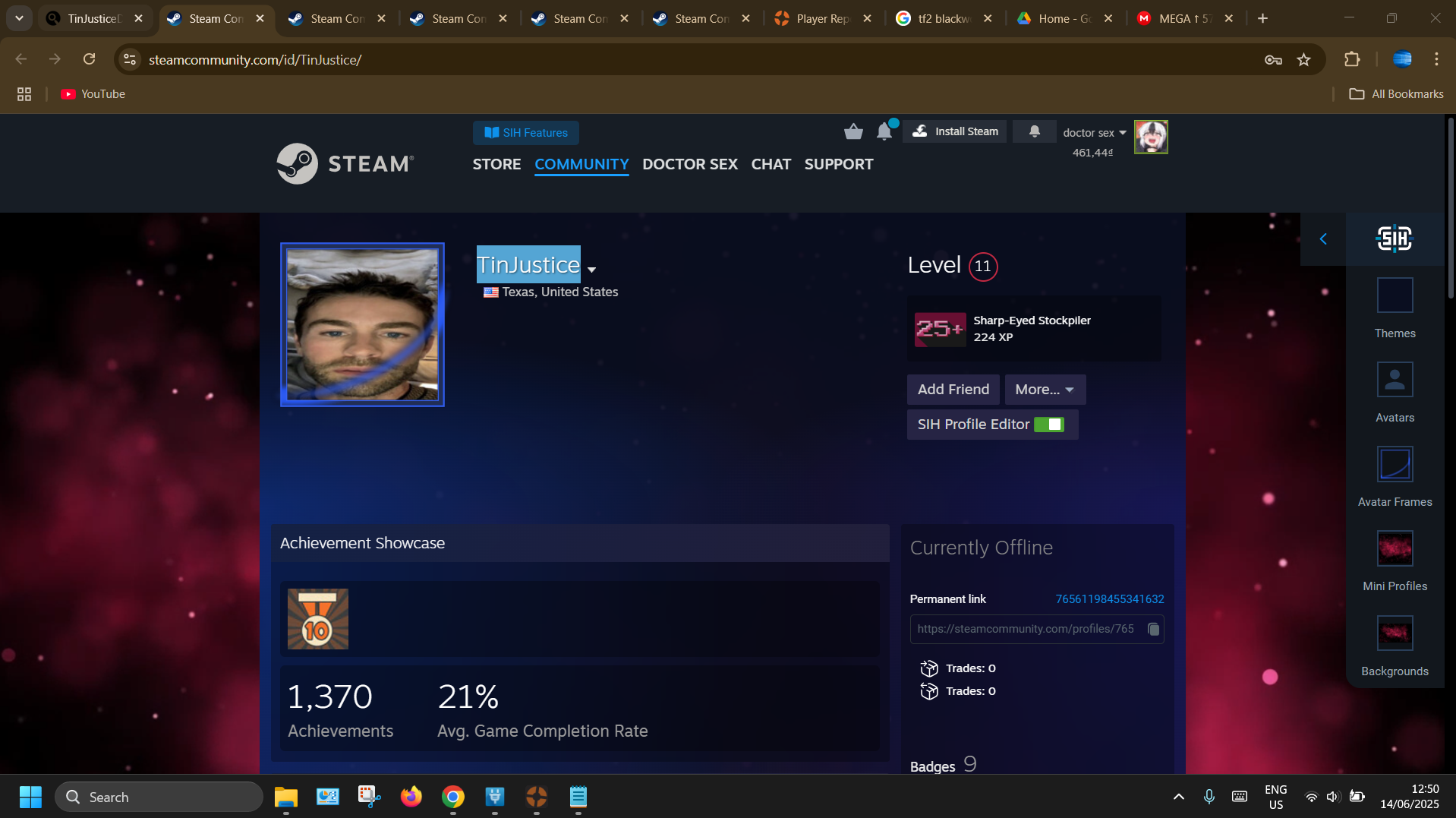The width and height of the screenshot is (1456, 818).
Task: Click the level 11 badge
Action: [x=983, y=267]
